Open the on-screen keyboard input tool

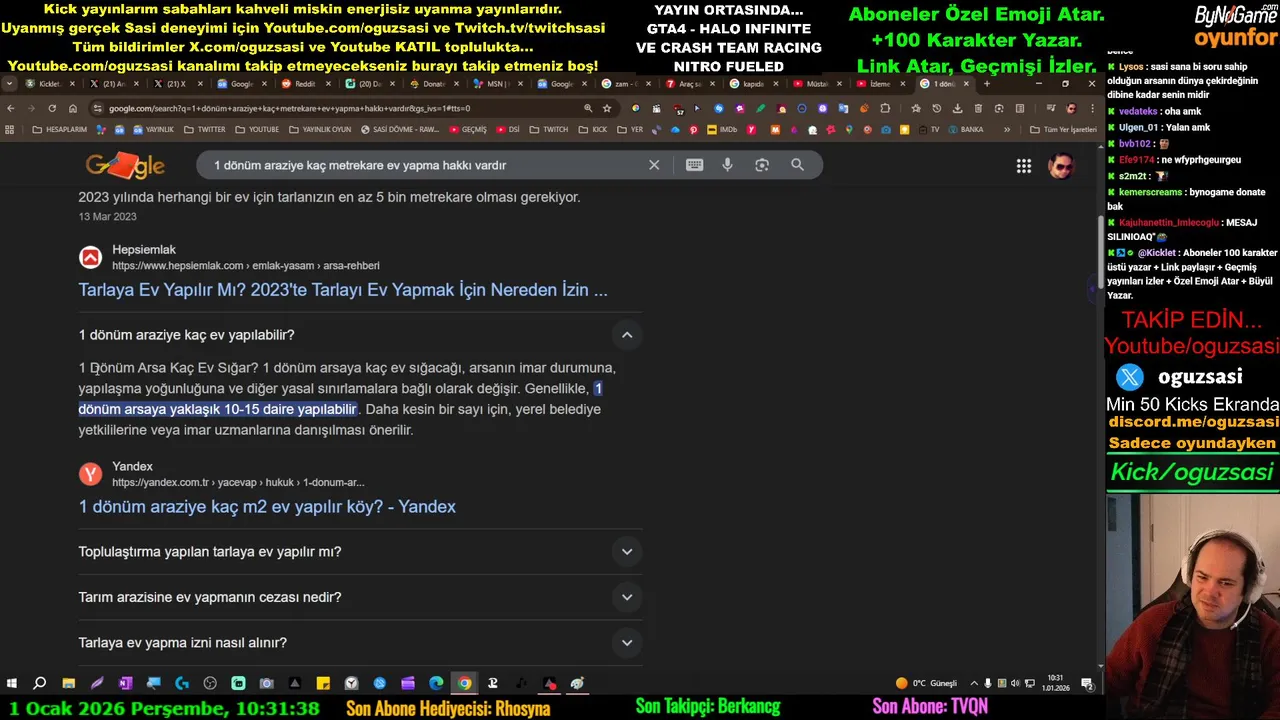click(694, 165)
